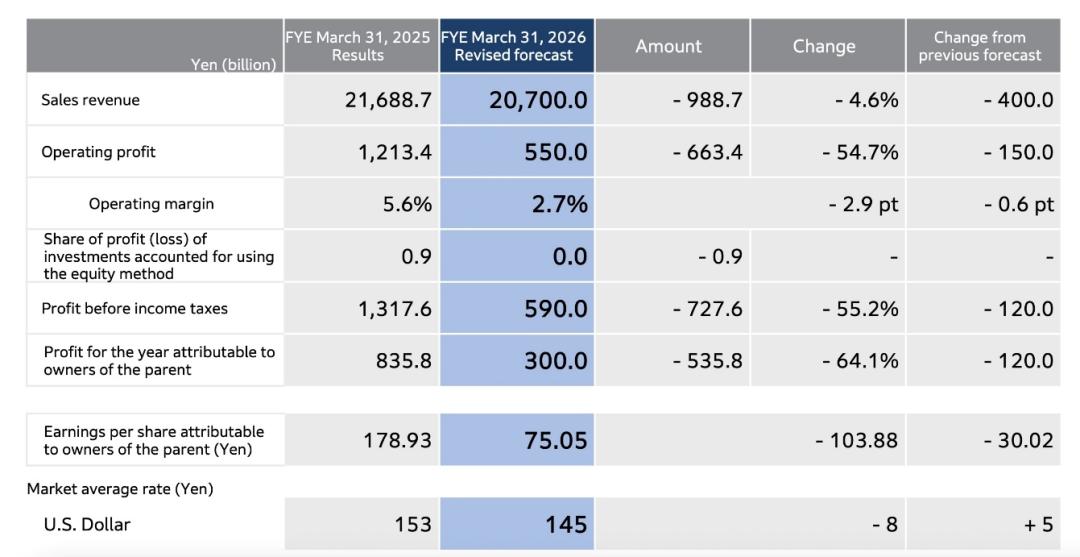Click the Change column header
This screenshot has height=557, width=1080.
click(824, 46)
